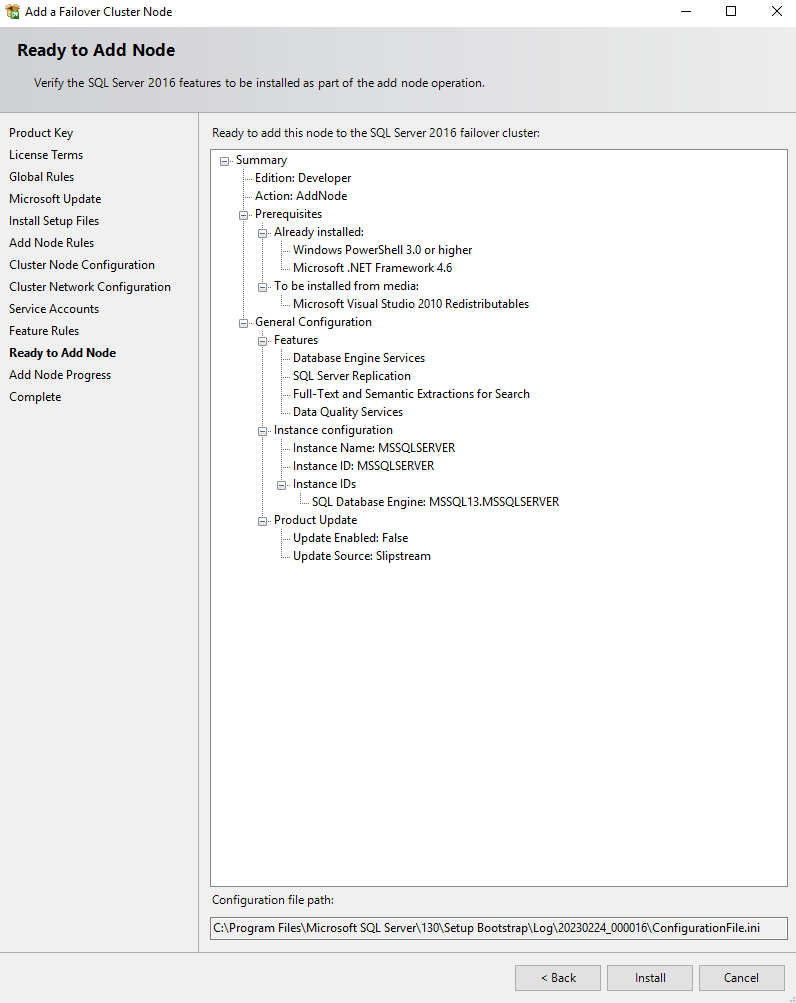Image resolution: width=796 pixels, height=1003 pixels.
Task: Select Full-Text and Semantic Extractions row
Action: tap(411, 394)
